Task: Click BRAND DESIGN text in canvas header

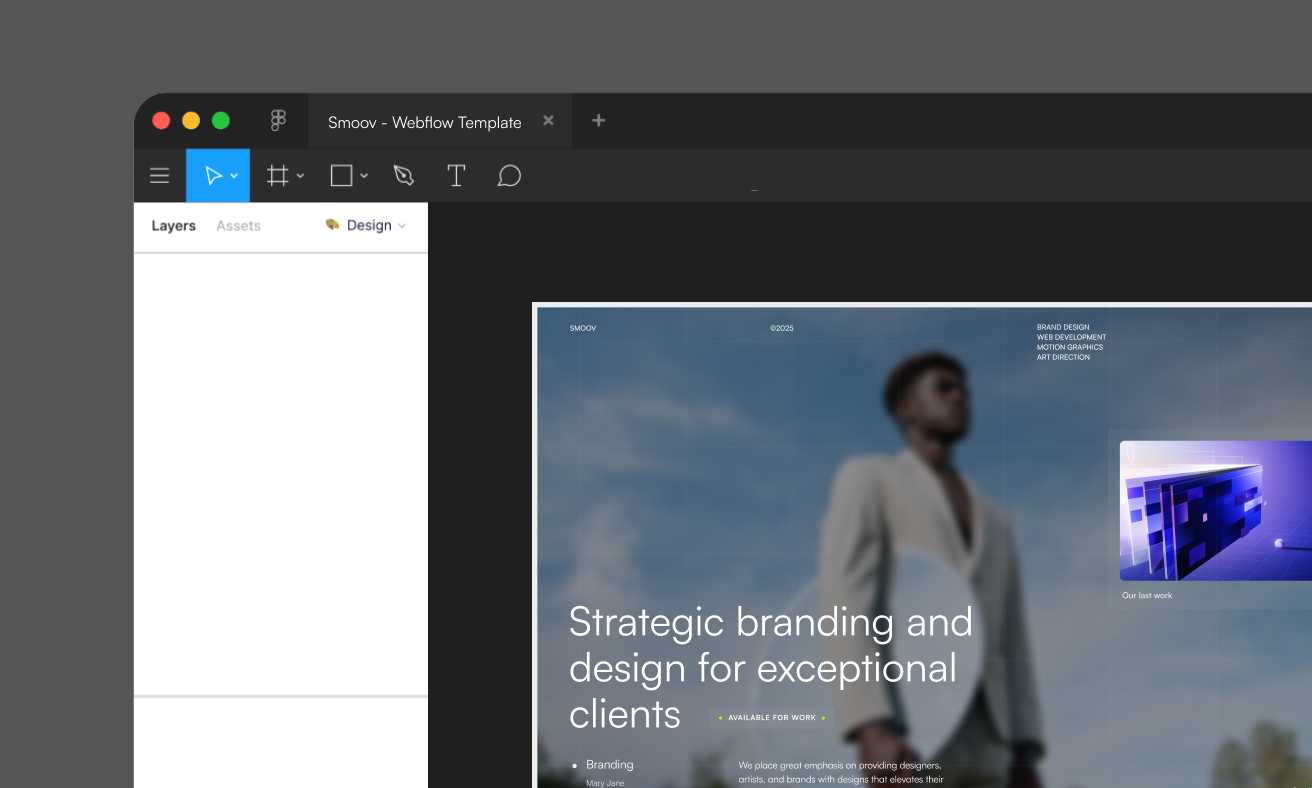Action: click(1063, 327)
